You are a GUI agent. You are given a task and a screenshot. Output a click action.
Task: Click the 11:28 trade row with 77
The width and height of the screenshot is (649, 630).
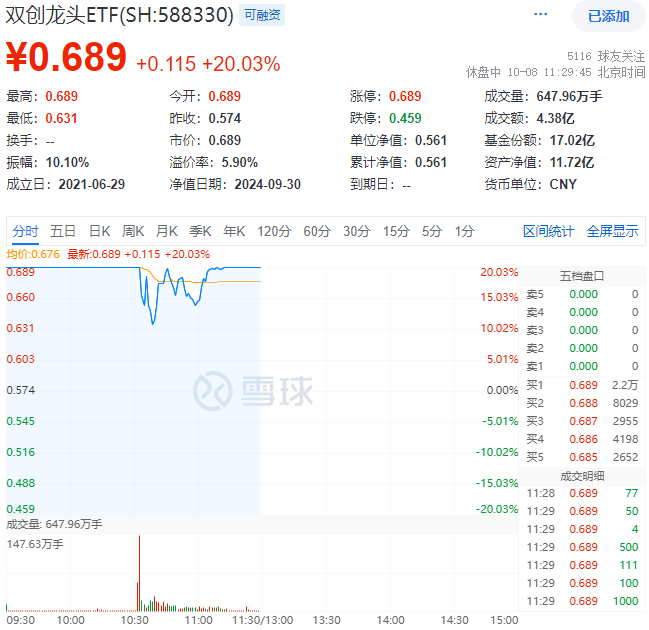coord(582,493)
